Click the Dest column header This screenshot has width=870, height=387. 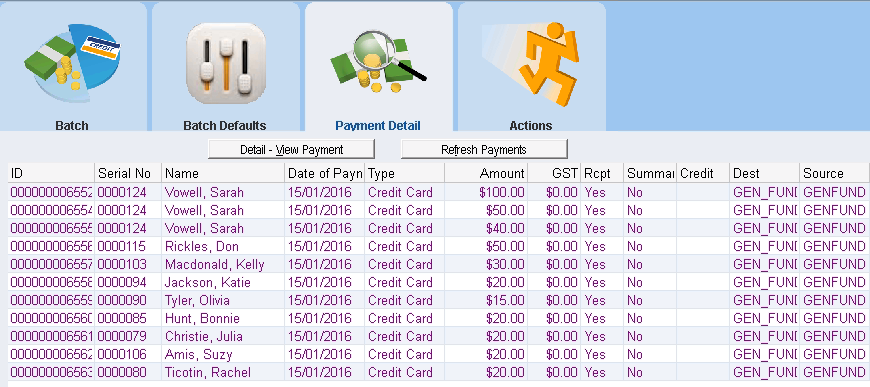pyautogui.click(x=765, y=173)
